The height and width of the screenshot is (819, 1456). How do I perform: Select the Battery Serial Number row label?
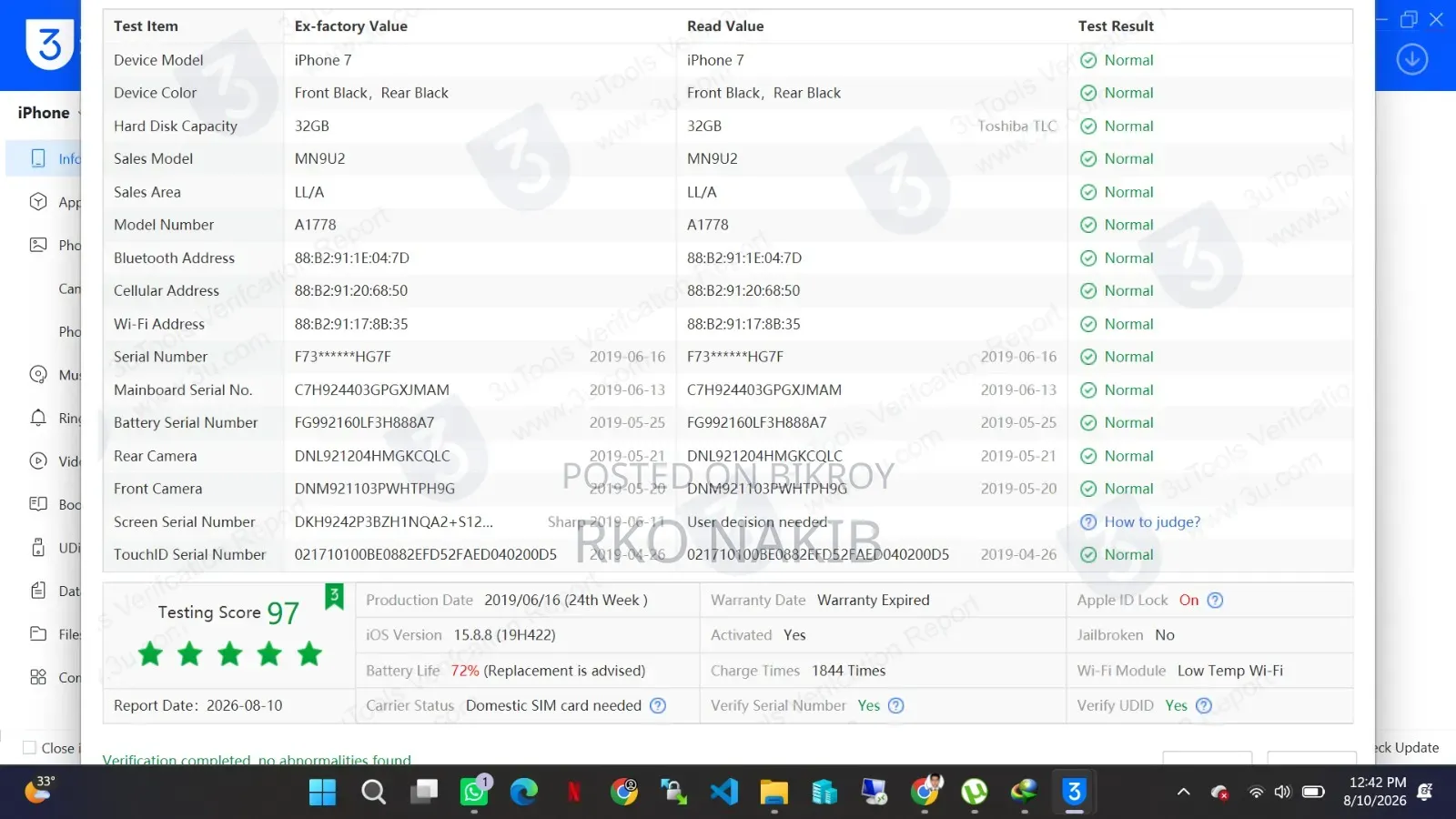(186, 423)
